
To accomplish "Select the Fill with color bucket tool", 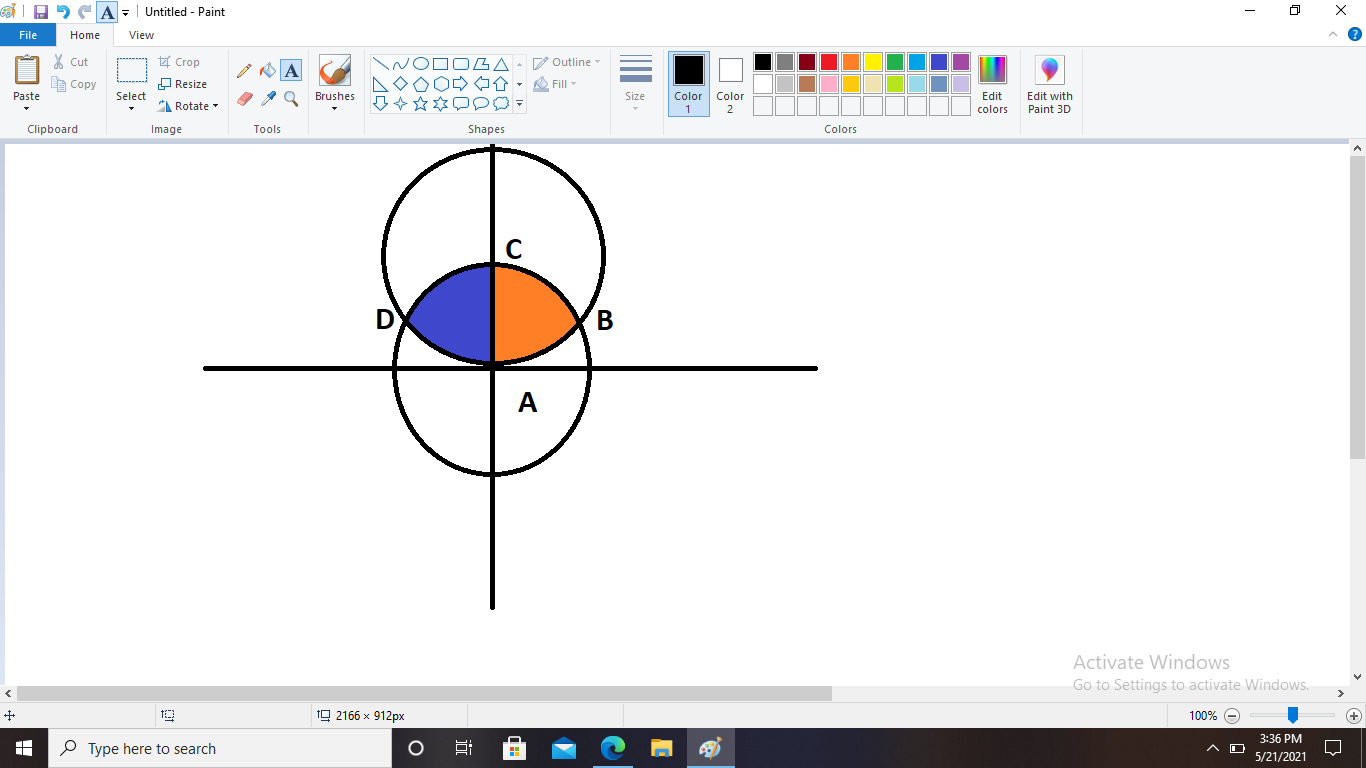I will (267, 71).
